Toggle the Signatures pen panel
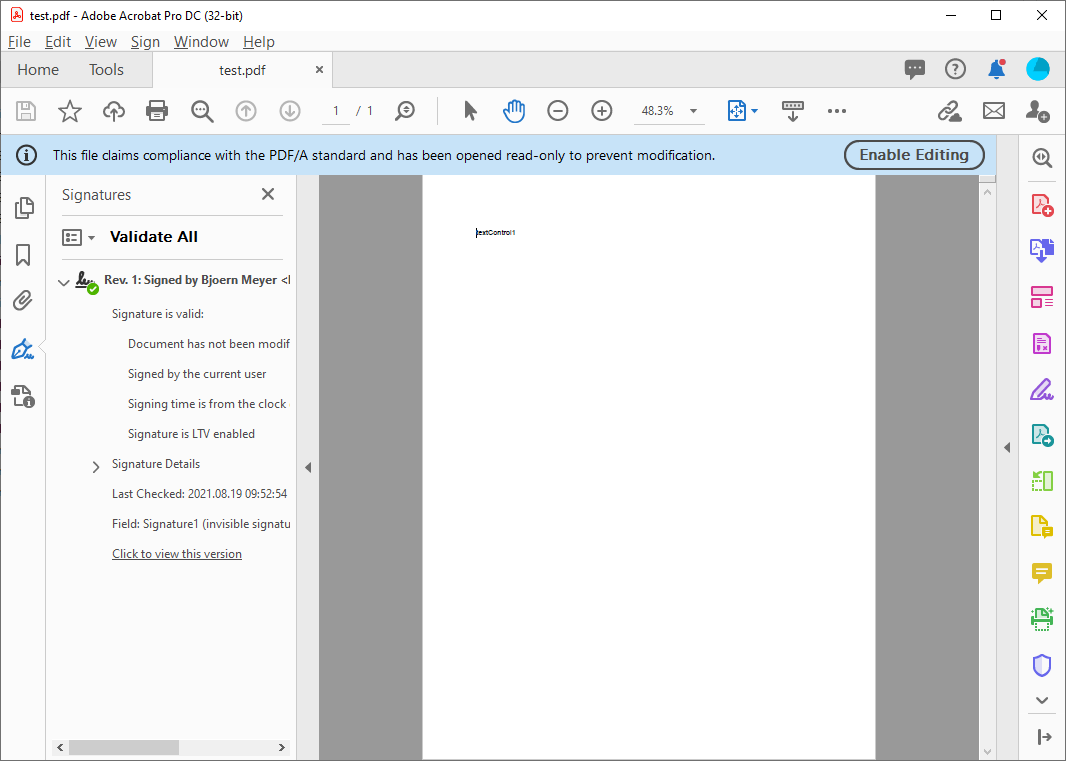 (22, 349)
